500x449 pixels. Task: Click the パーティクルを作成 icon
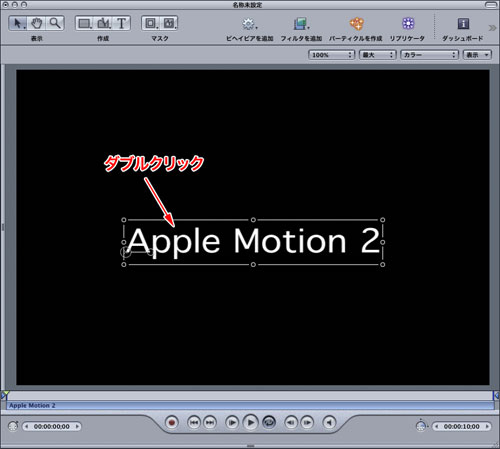point(356,24)
